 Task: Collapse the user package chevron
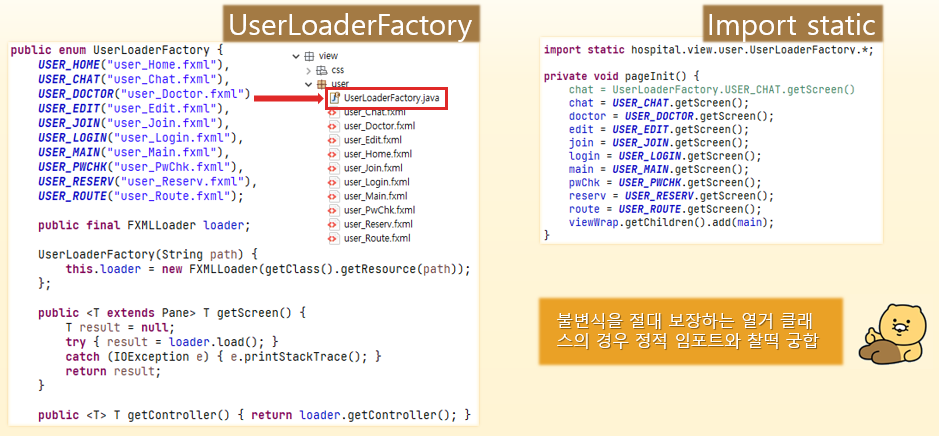(308, 85)
